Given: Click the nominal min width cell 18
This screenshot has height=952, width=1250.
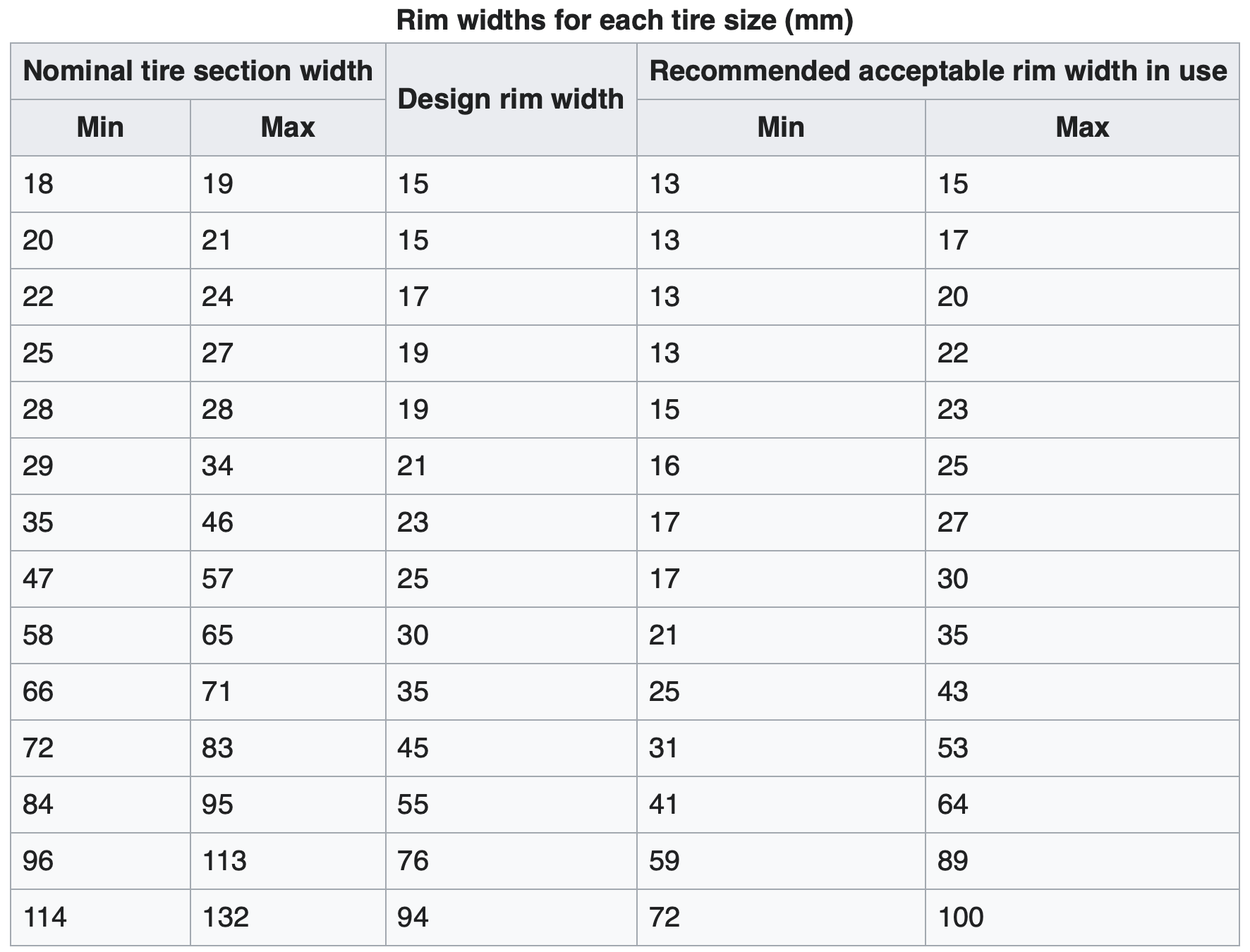Looking at the screenshot, I should tap(38, 184).
